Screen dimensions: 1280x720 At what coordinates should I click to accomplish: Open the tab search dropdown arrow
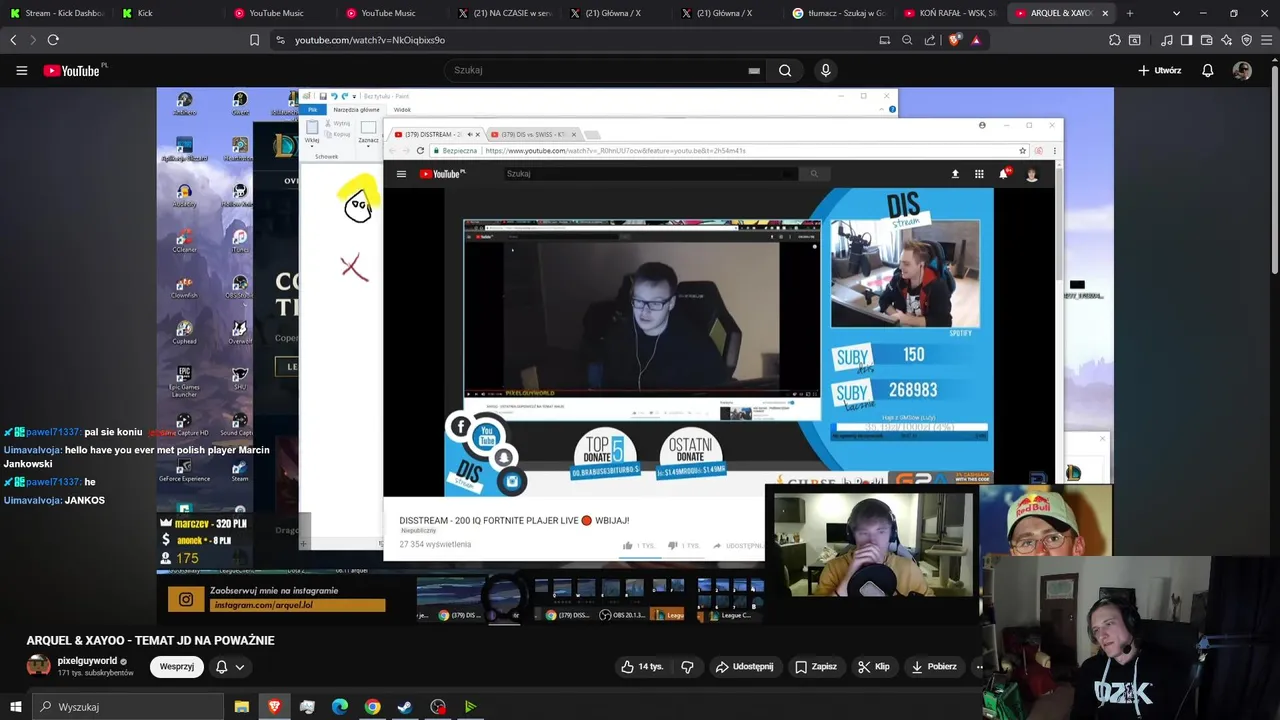(1176, 13)
